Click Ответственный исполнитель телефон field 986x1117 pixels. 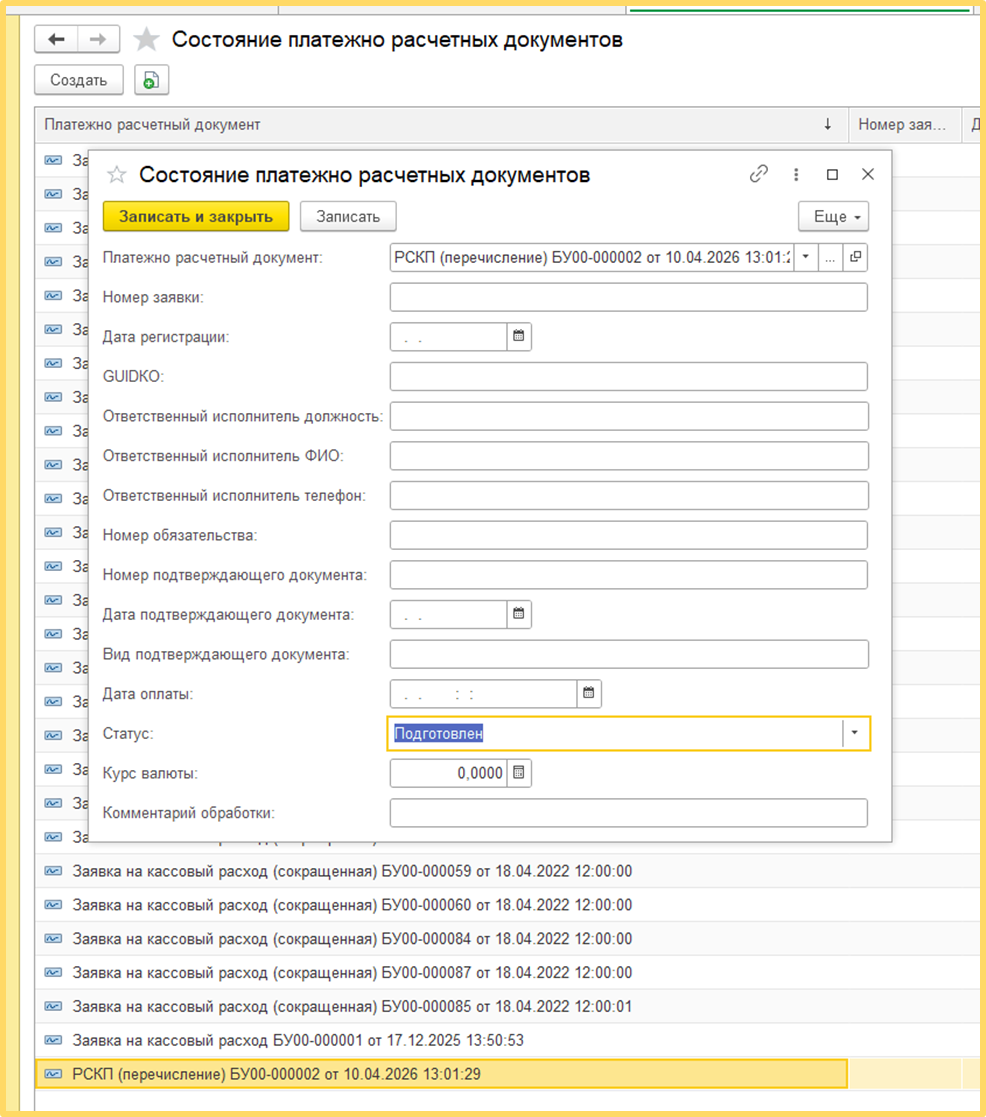pyautogui.click(x=629, y=496)
